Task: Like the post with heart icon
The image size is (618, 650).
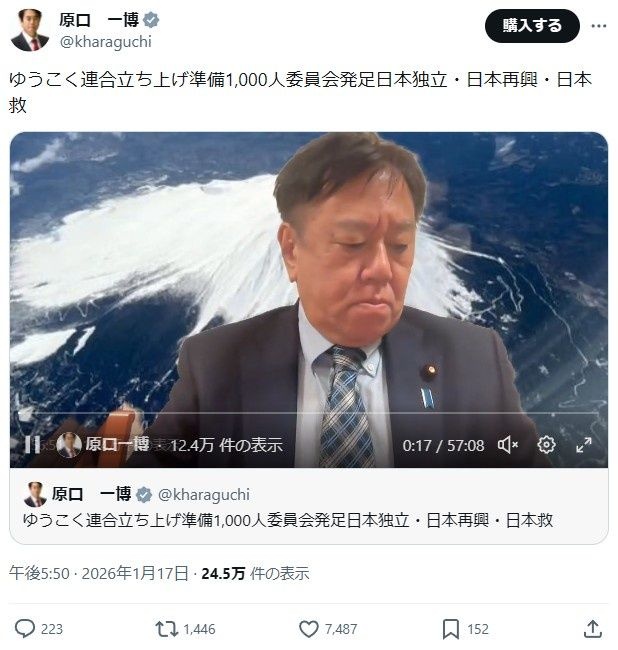Action: tap(309, 629)
